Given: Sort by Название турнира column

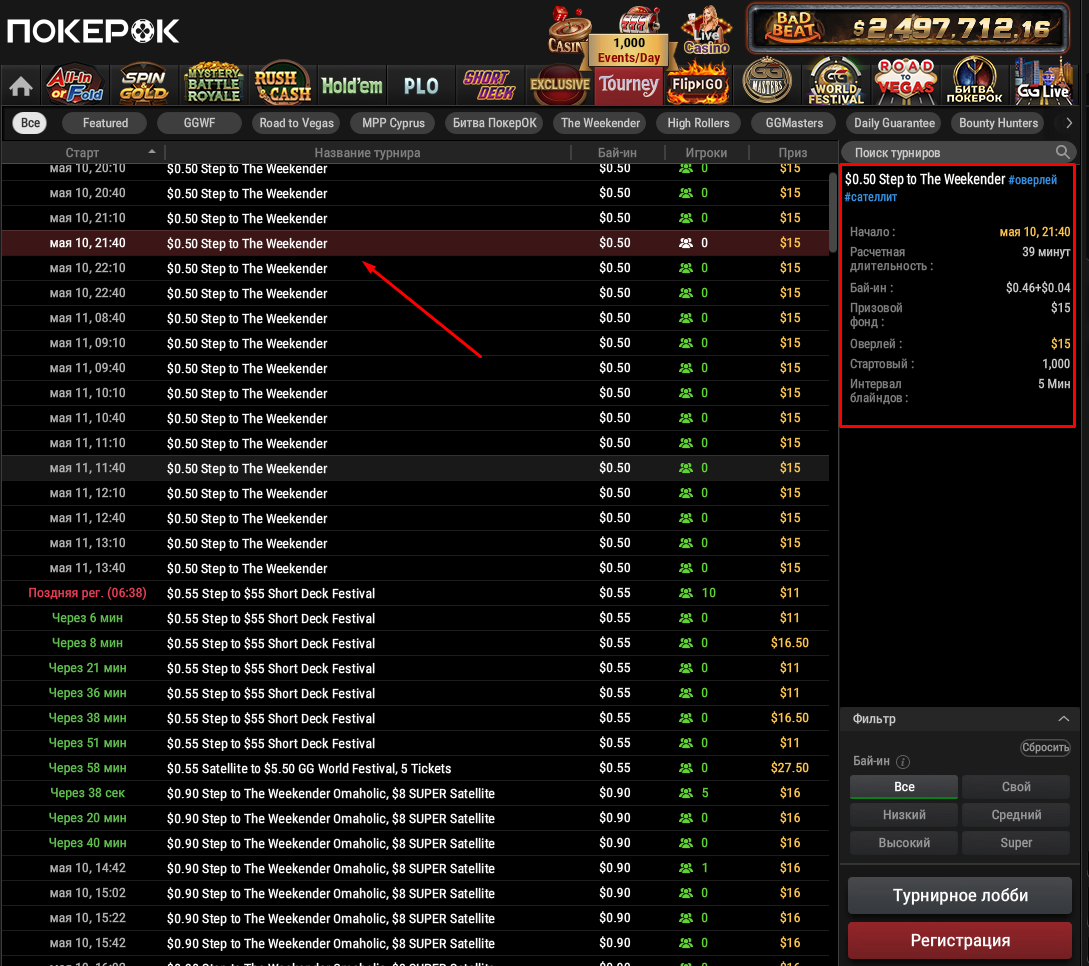Looking at the screenshot, I should [x=367, y=153].
